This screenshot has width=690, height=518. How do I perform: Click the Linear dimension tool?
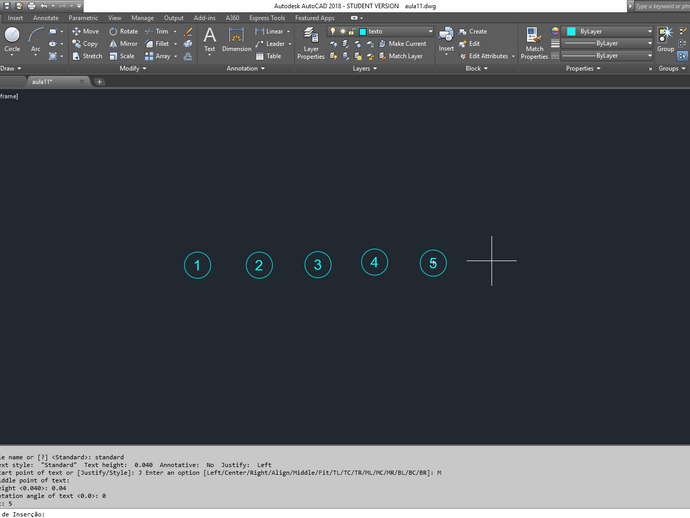[269, 31]
